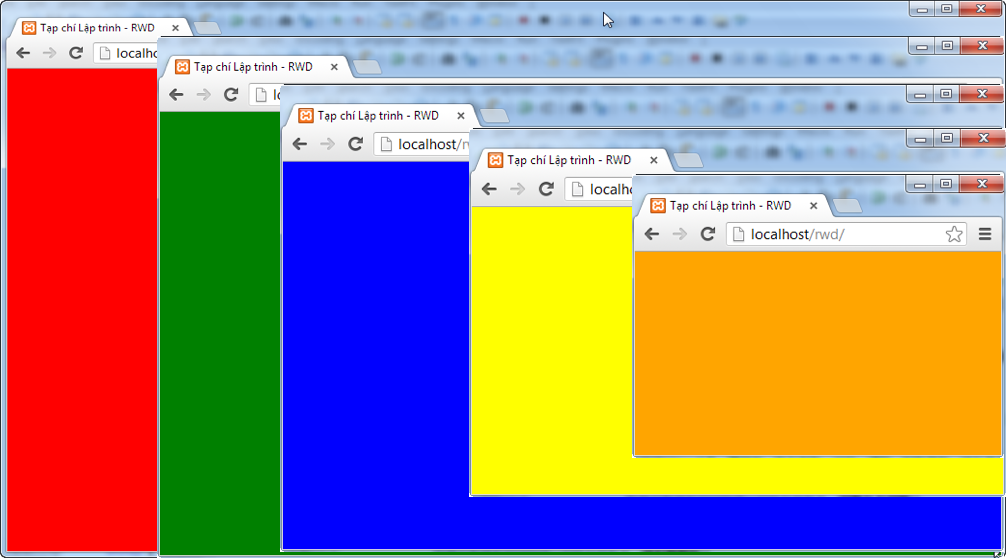
Task: Click Back arrow in the orange window
Action: [652, 234]
